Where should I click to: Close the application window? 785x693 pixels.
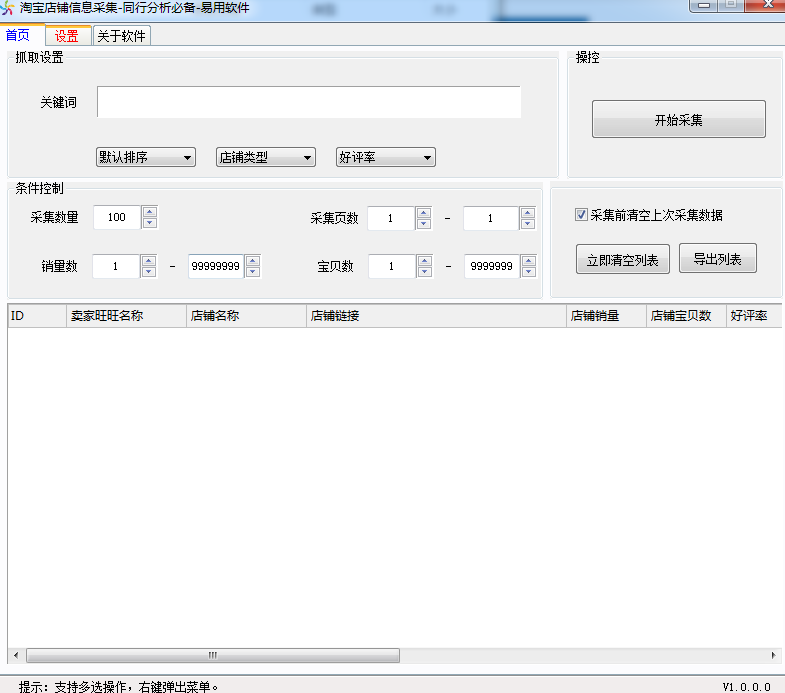tap(765, 6)
